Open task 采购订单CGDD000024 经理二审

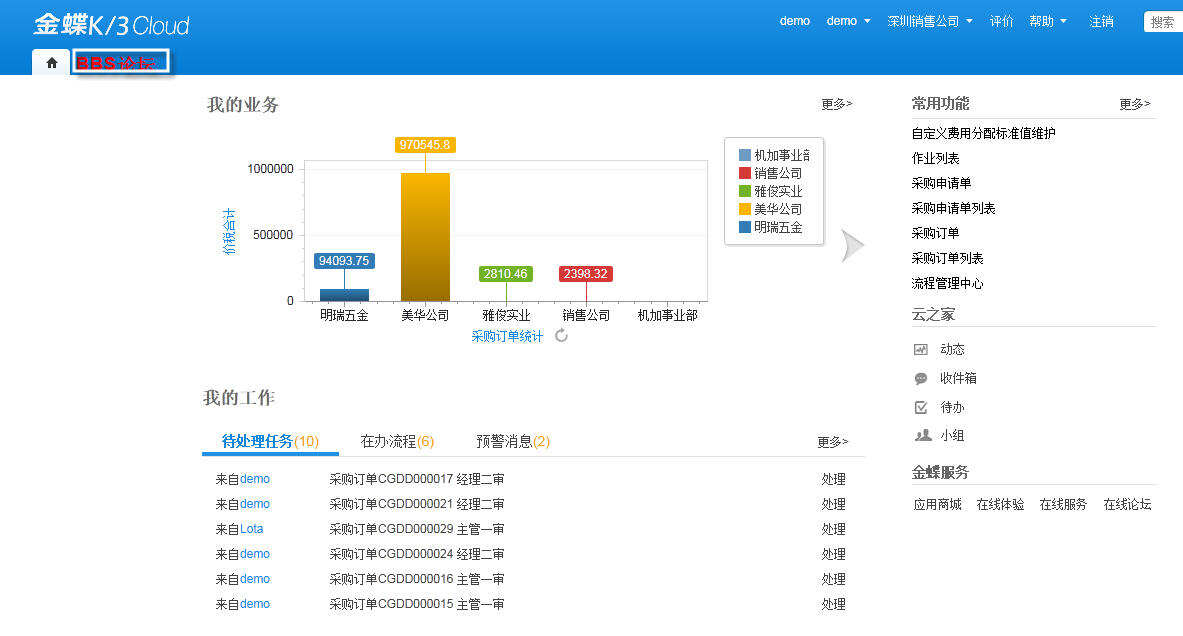click(x=416, y=555)
